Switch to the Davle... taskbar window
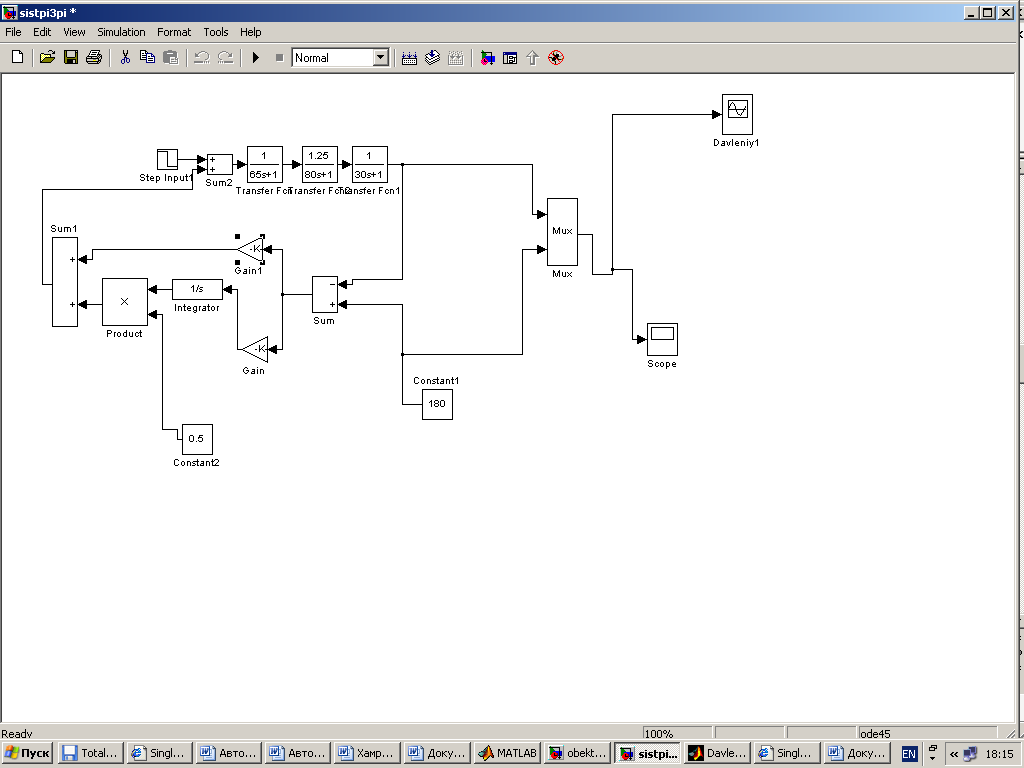The height and width of the screenshot is (768, 1024). [x=716, y=754]
